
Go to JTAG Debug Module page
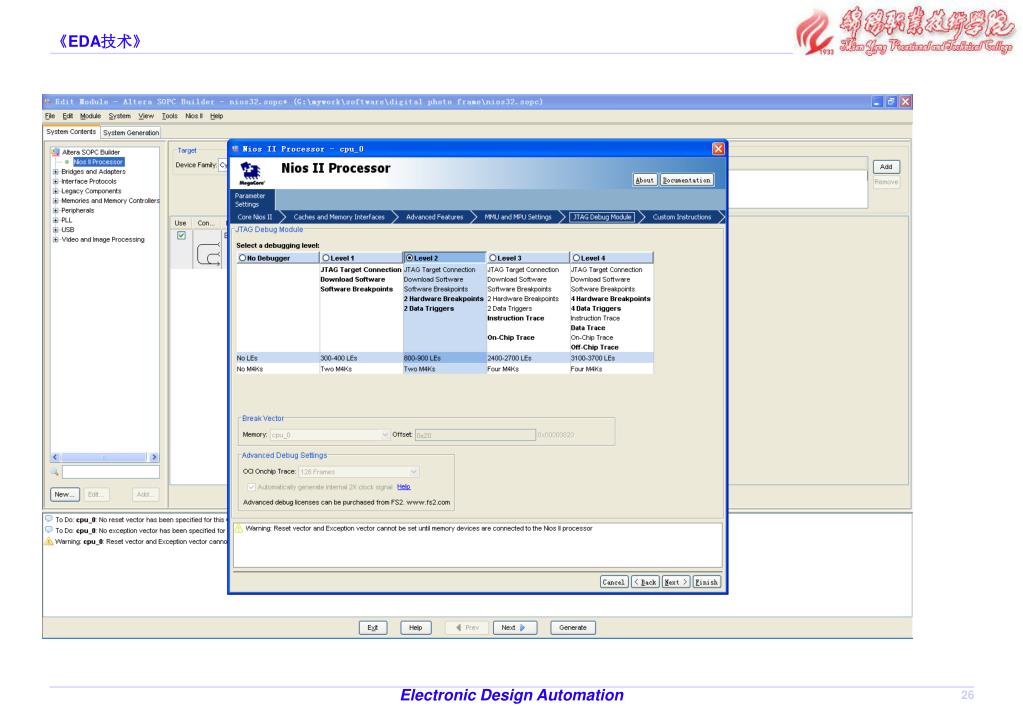[x=602, y=217]
